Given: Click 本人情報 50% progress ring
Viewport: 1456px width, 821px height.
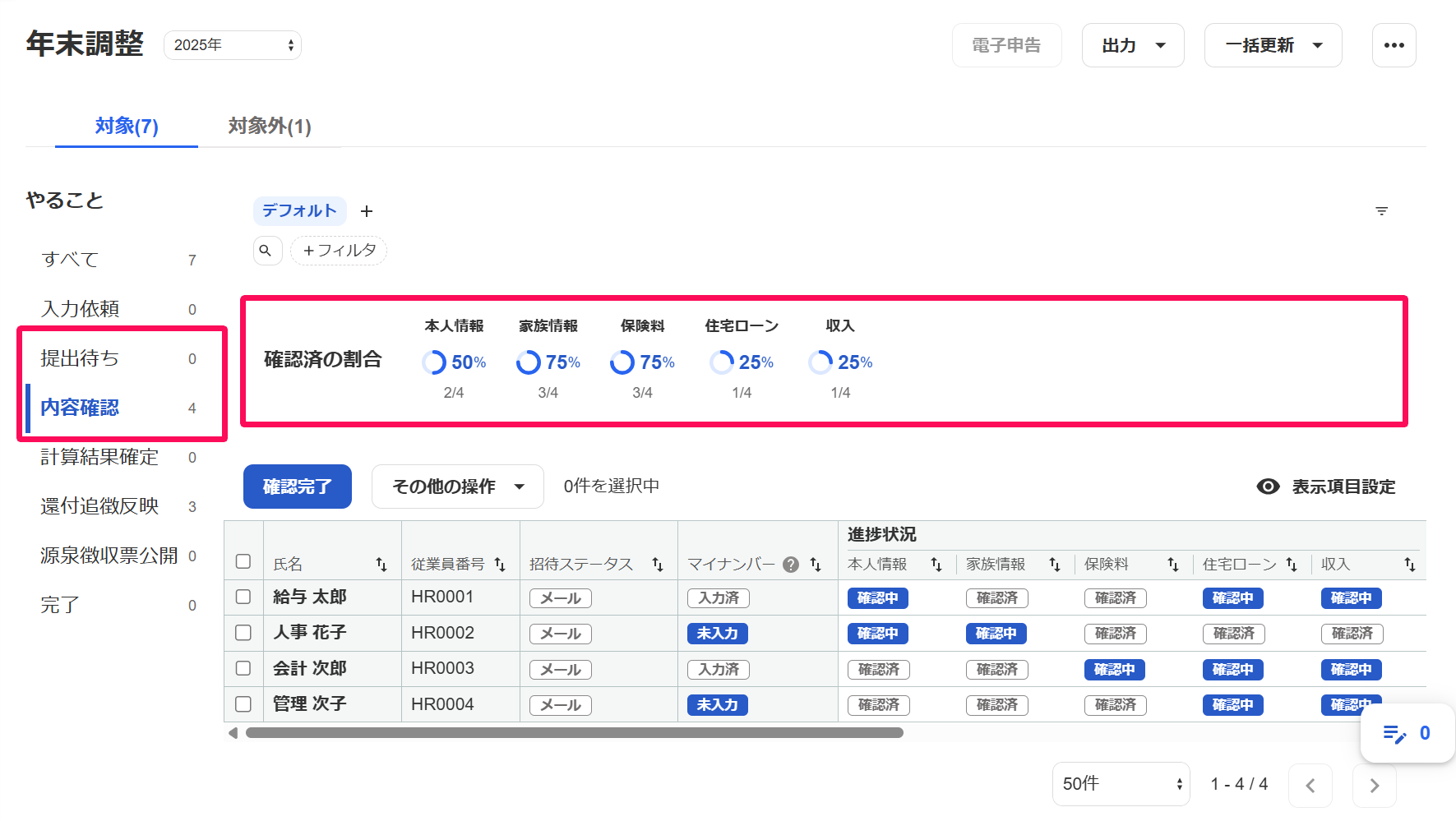Looking at the screenshot, I should [x=434, y=362].
